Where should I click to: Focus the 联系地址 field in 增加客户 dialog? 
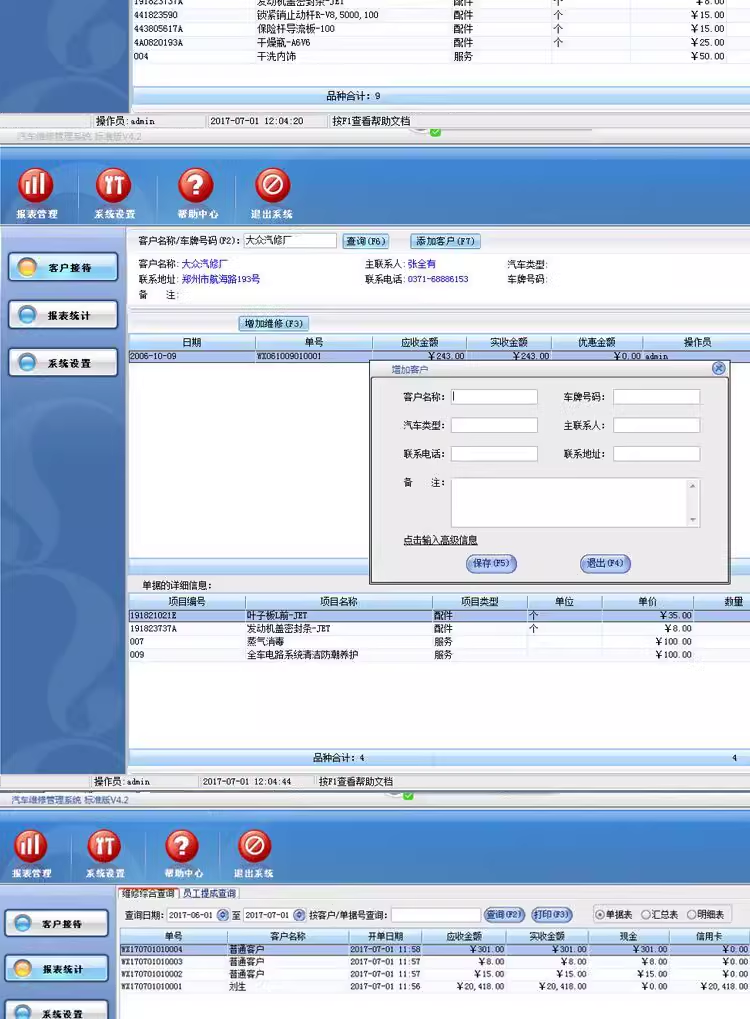pyautogui.click(x=656, y=454)
